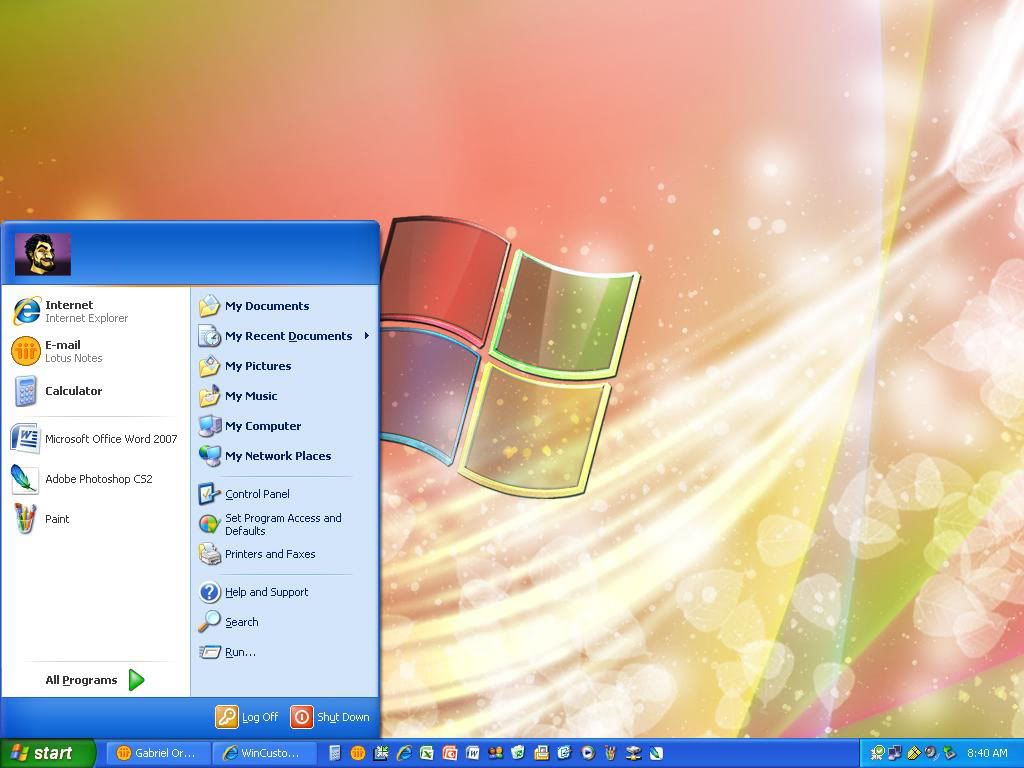Open My Documents folder
This screenshot has width=1024, height=768.
coord(285,306)
